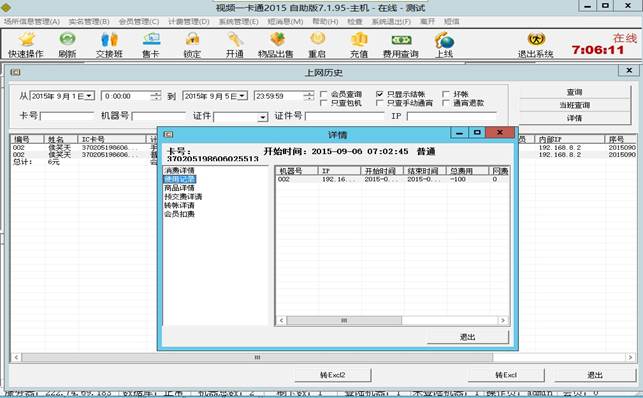Toggle the 只查包机 checkbox
The image size is (643, 398).
pos(324,103)
